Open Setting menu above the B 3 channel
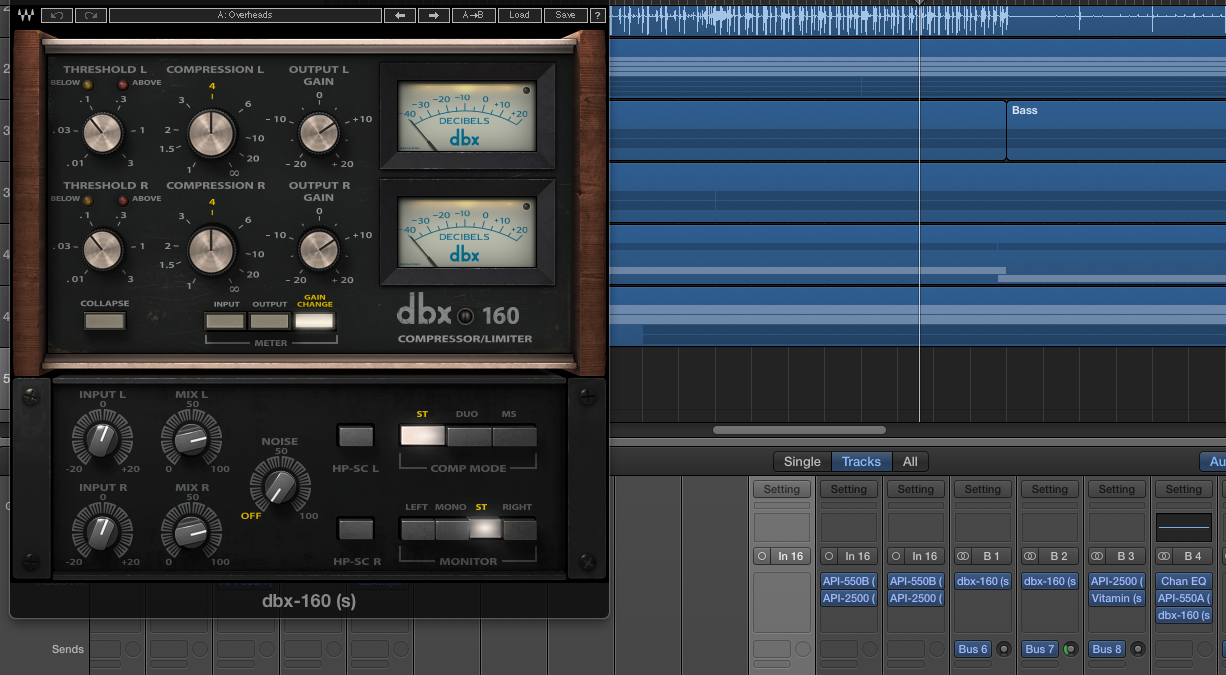Viewport: 1226px width, 675px height. tap(1116, 489)
